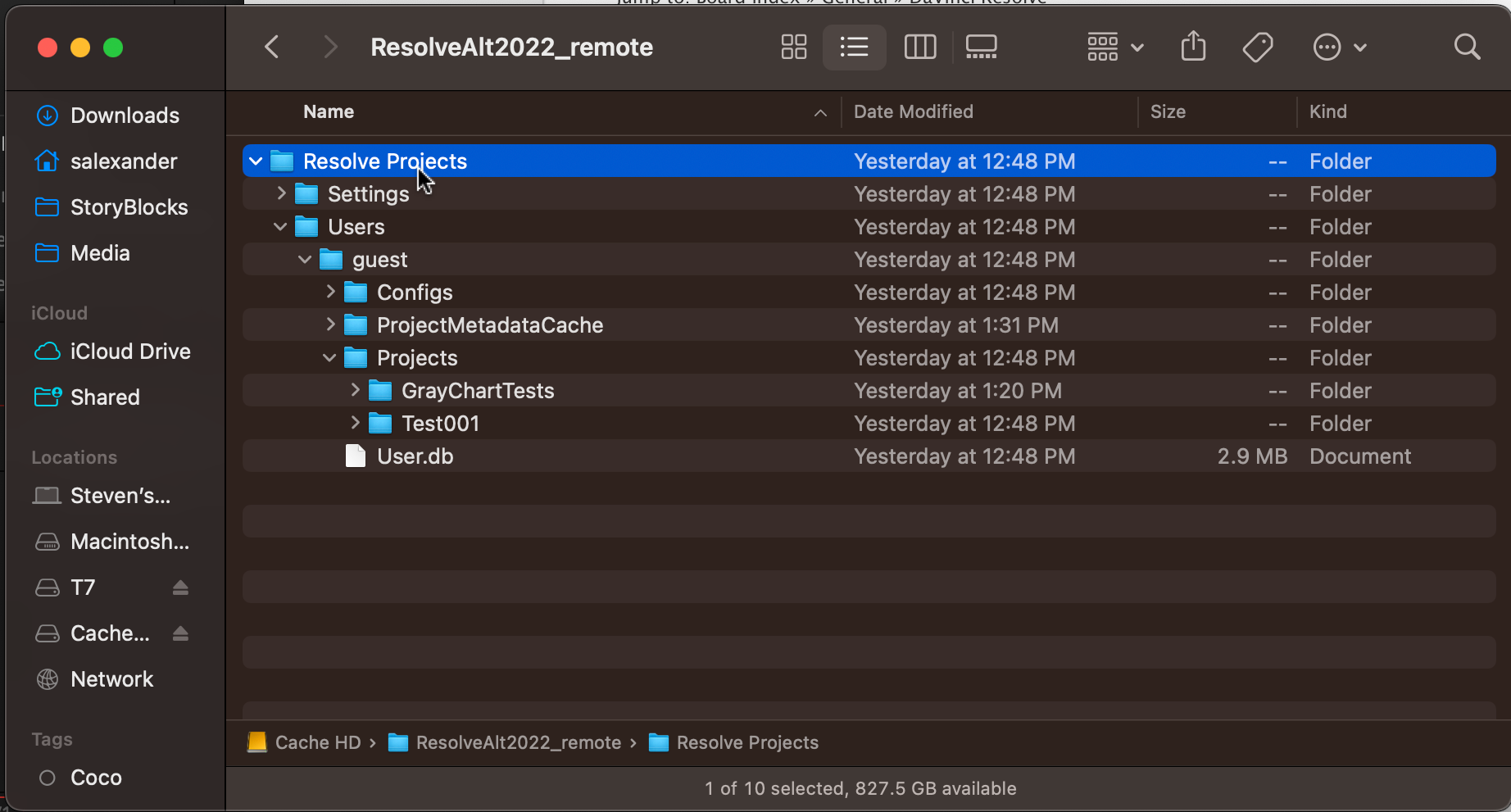Viewport: 1511px width, 812px height.
Task: Switch to gallery view
Action: 981,47
